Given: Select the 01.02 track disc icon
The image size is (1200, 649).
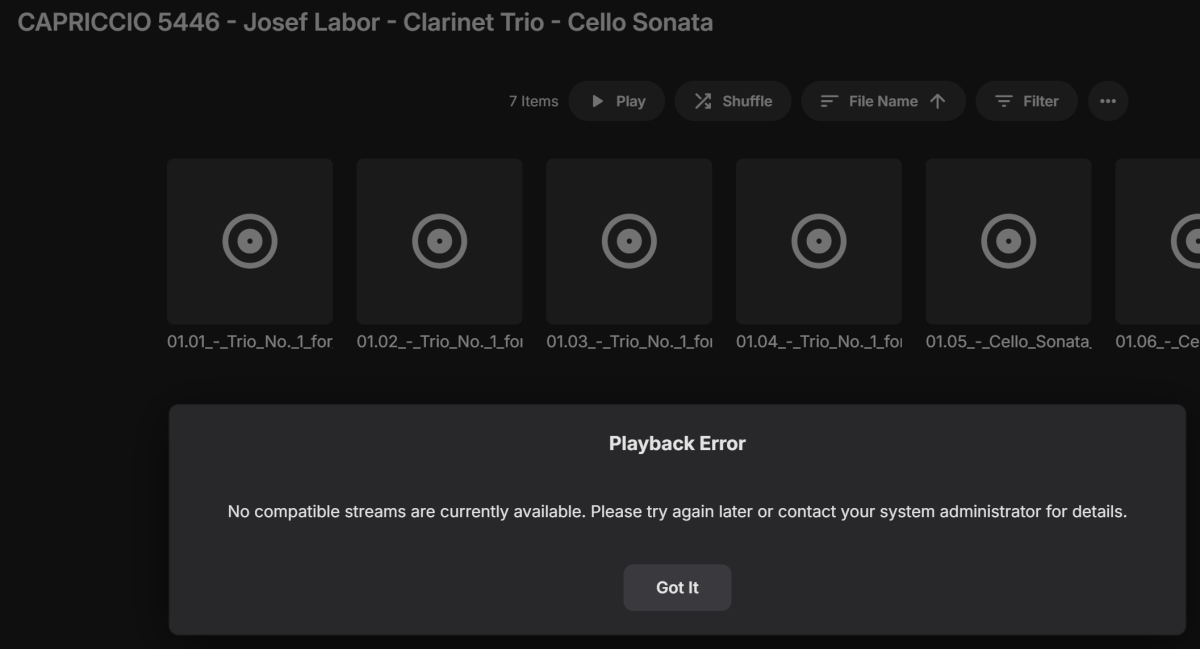Looking at the screenshot, I should [x=439, y=241].
